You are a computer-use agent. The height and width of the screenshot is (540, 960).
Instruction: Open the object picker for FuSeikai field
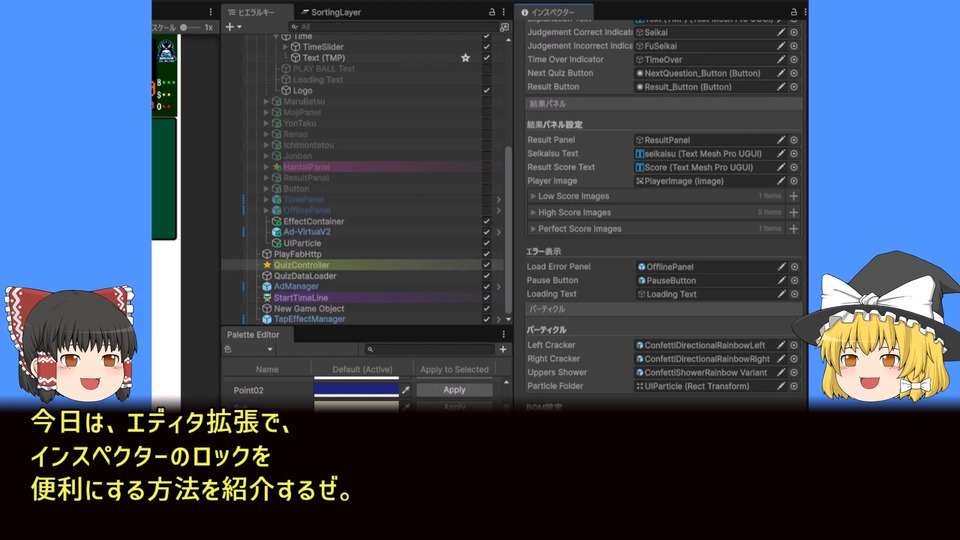click(x=794, y=46)
